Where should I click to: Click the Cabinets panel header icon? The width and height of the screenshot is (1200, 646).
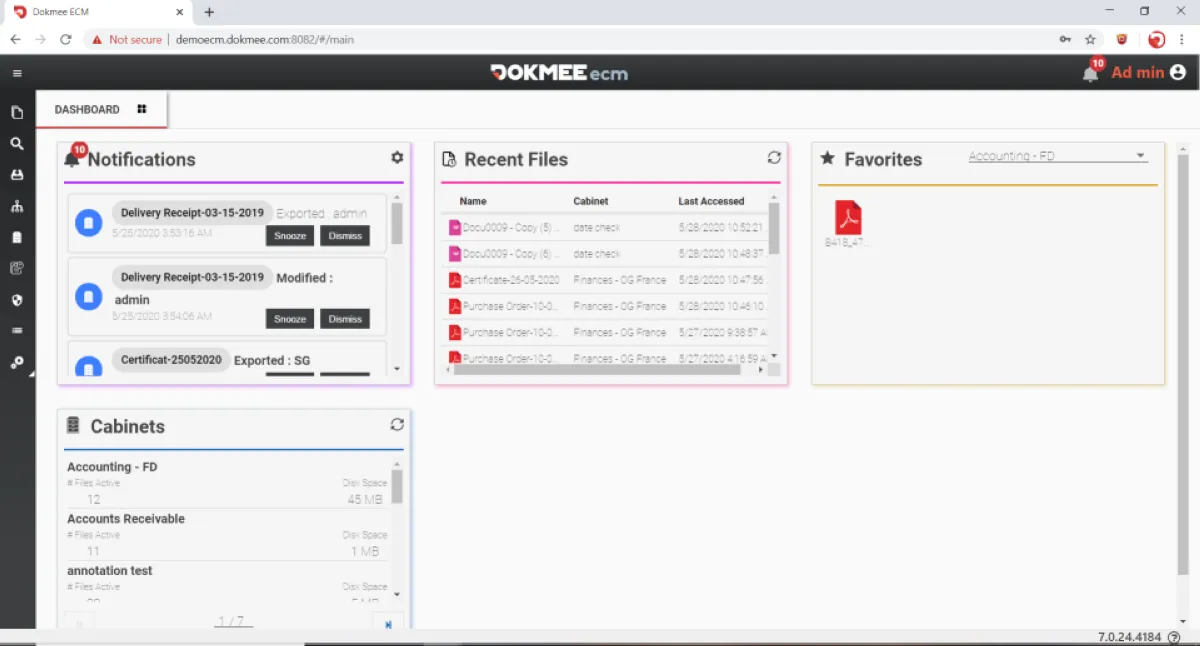(x=73, y=425)
